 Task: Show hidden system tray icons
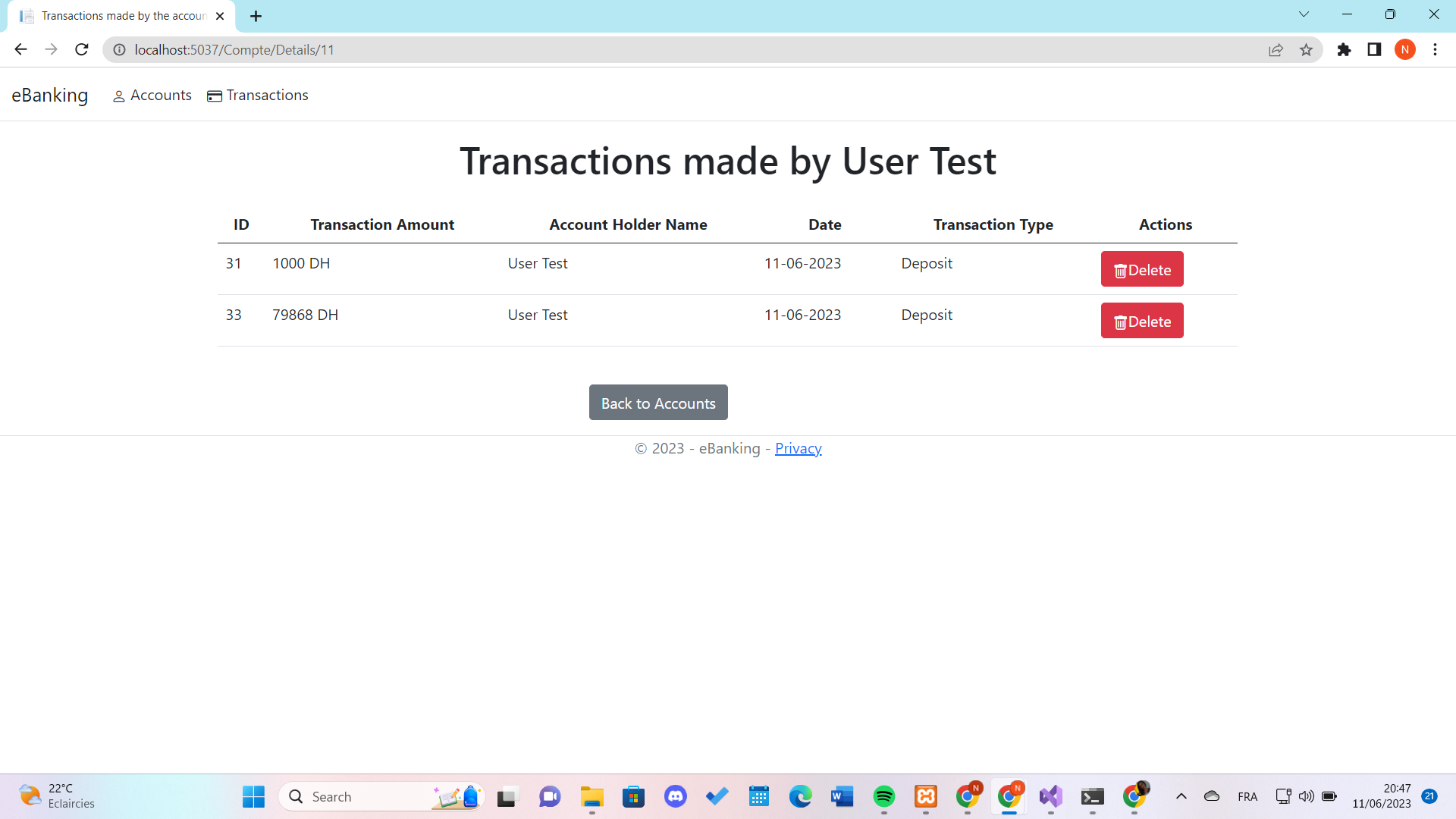[1181, 796]
